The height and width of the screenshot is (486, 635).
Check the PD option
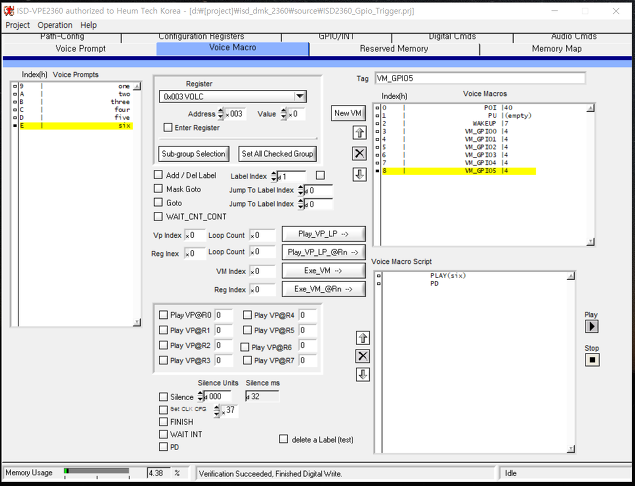pos(164,447)
